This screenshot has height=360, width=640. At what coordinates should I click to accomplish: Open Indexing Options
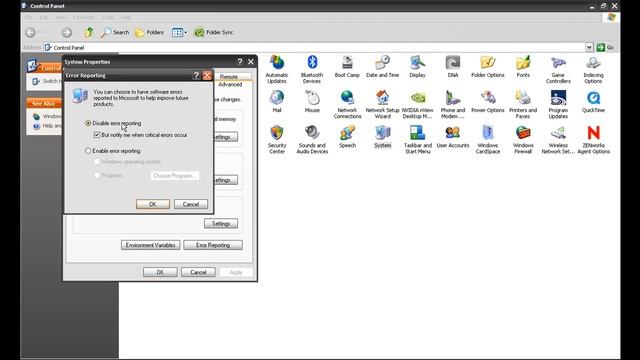(593, 69)
